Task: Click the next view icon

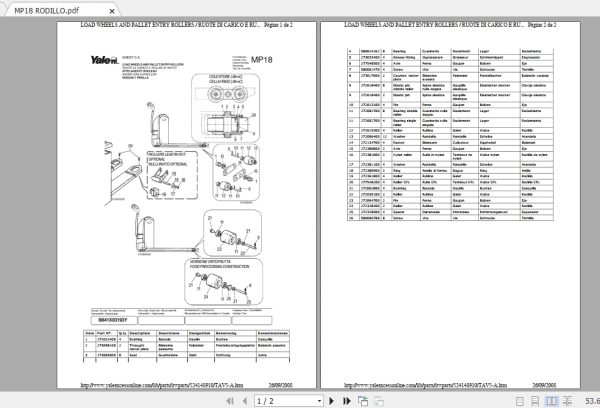Action: pyautogui.click(x=379, y=401)
